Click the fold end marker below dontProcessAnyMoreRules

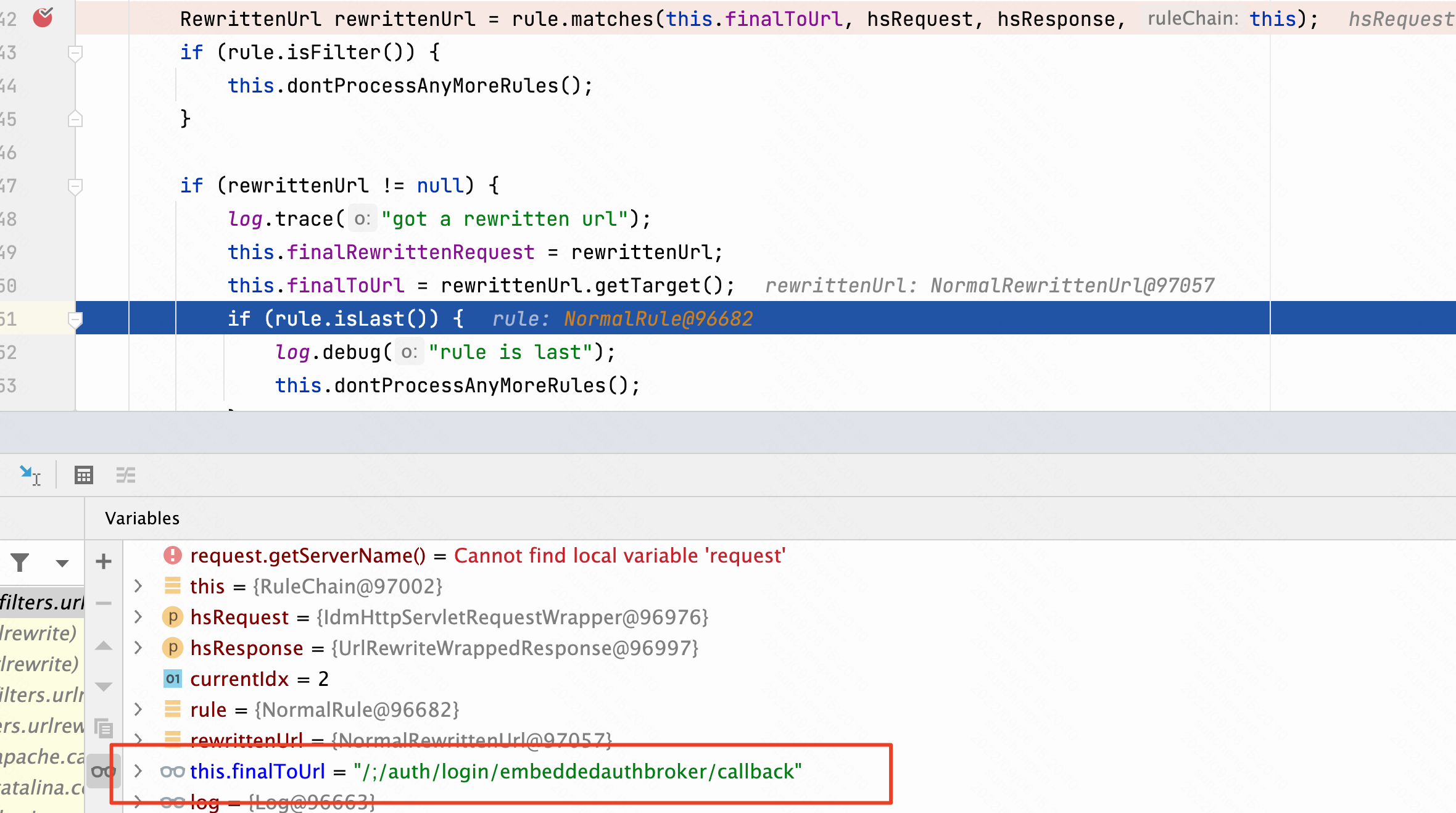75,118
